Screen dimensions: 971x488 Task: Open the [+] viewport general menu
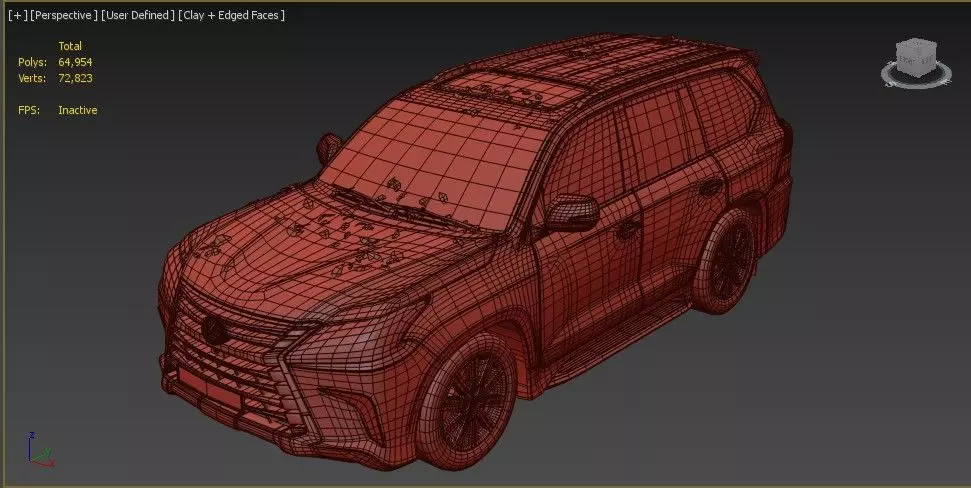click(17, 15)
